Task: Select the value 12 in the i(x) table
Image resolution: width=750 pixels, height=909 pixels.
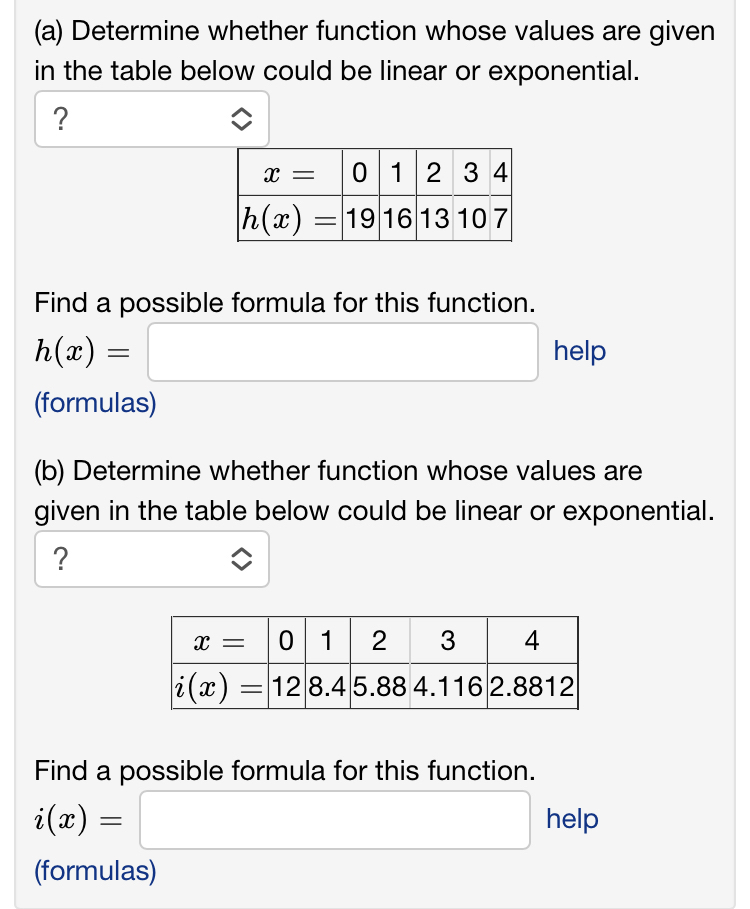Action: [x=286, y=686]
